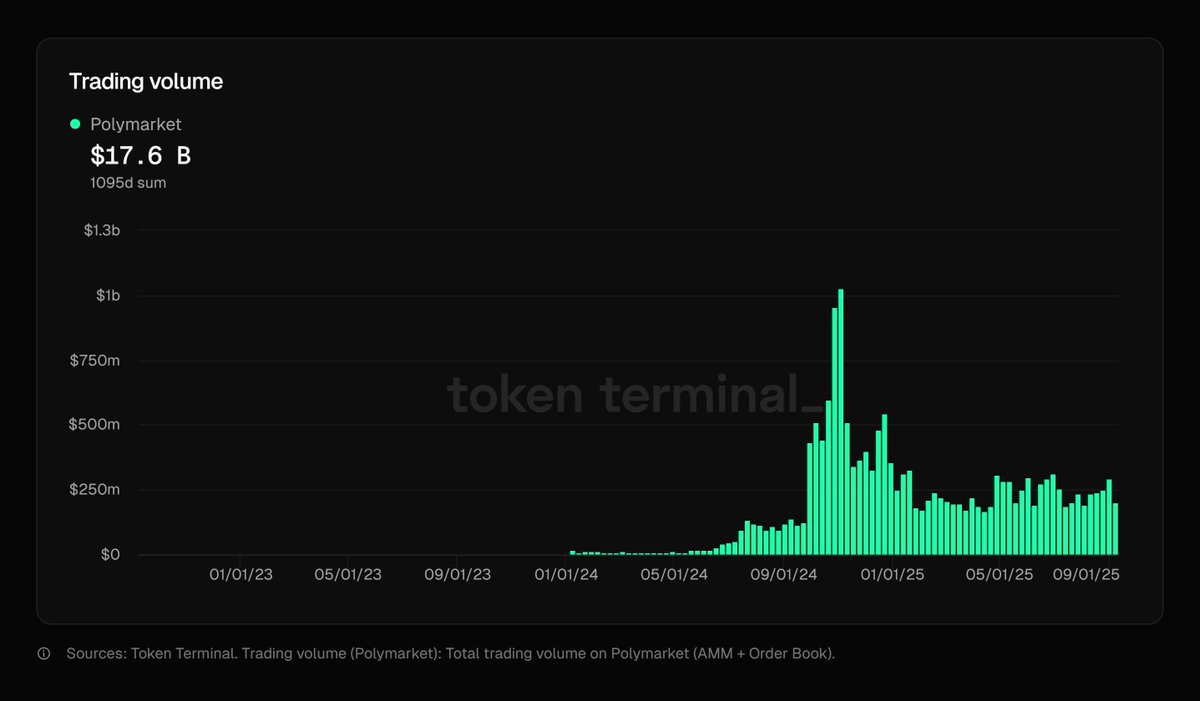This screenshot has width=1200, height=701.
Task: Click the 01/01/24 x-axis date
Action: [567, 575]
